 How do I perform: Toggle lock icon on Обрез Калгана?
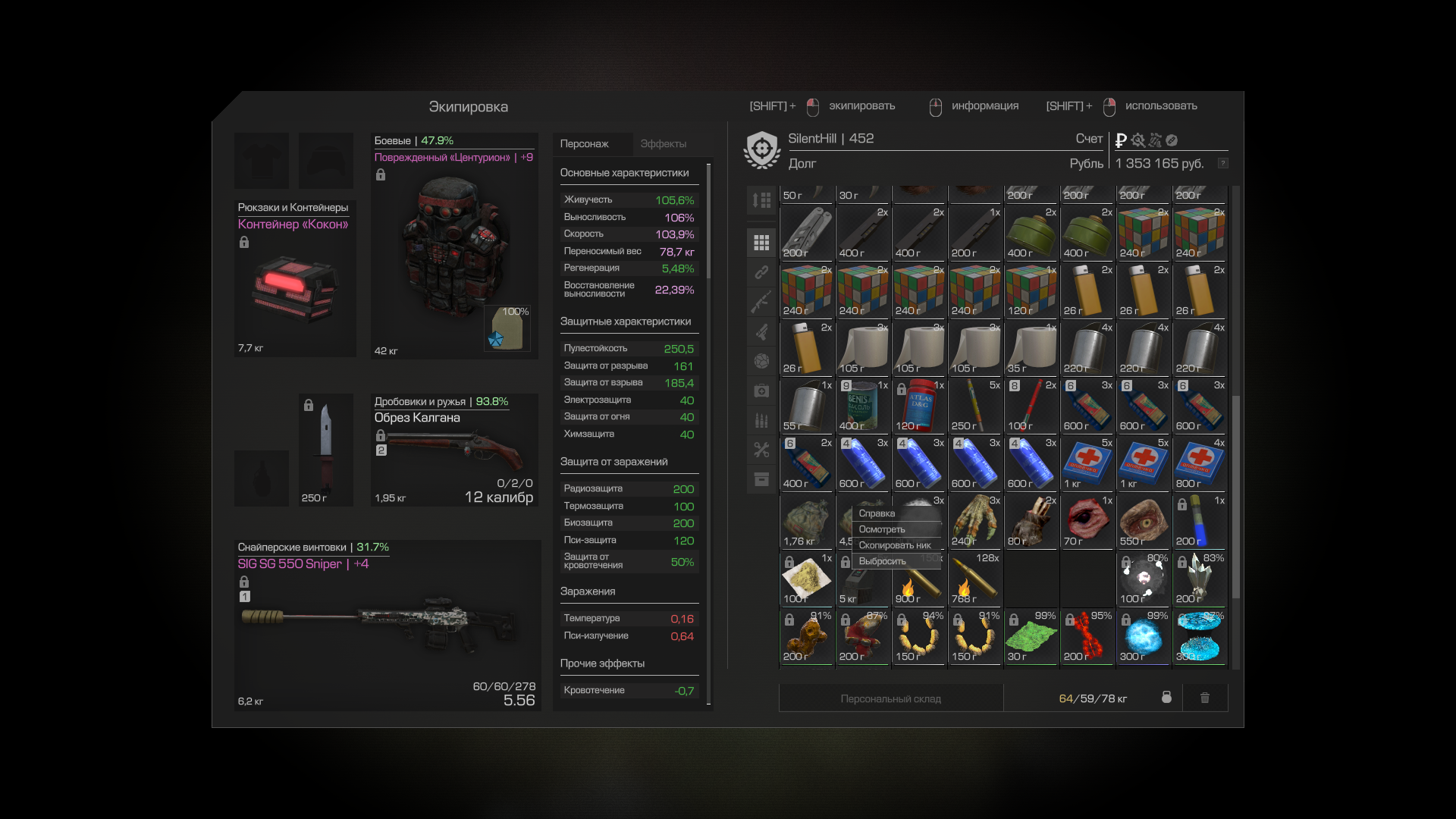tap(381, 435)
